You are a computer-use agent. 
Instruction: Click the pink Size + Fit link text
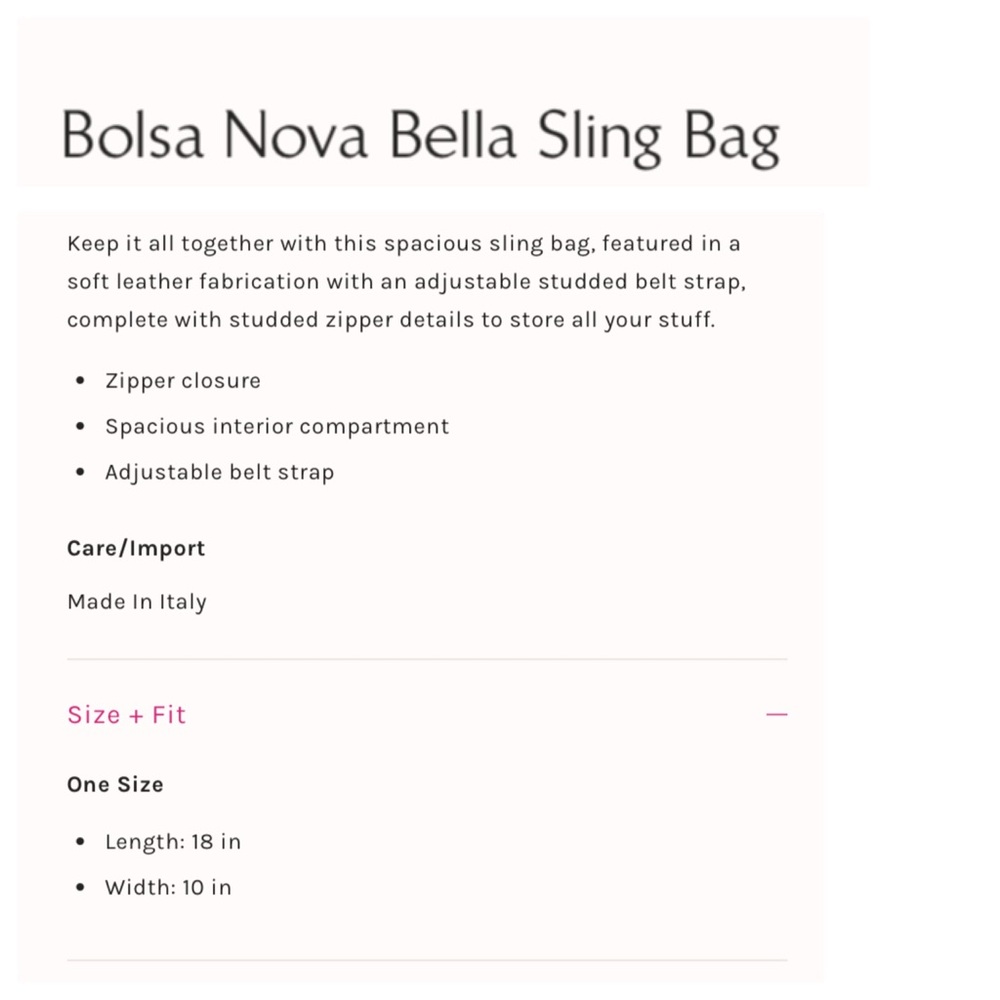(x=126, y=714)
